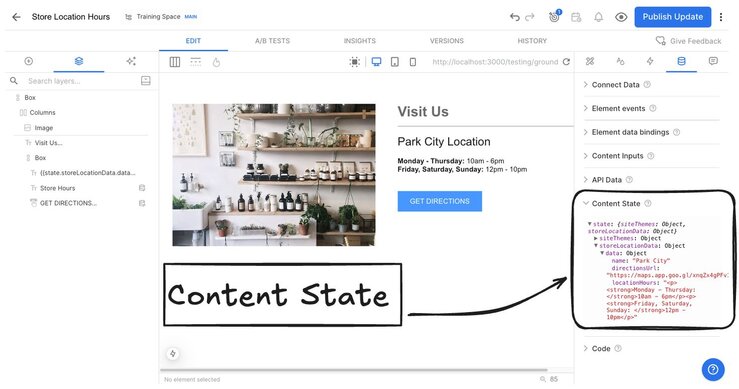Click the Publish Update button

[x=673, y=17]
